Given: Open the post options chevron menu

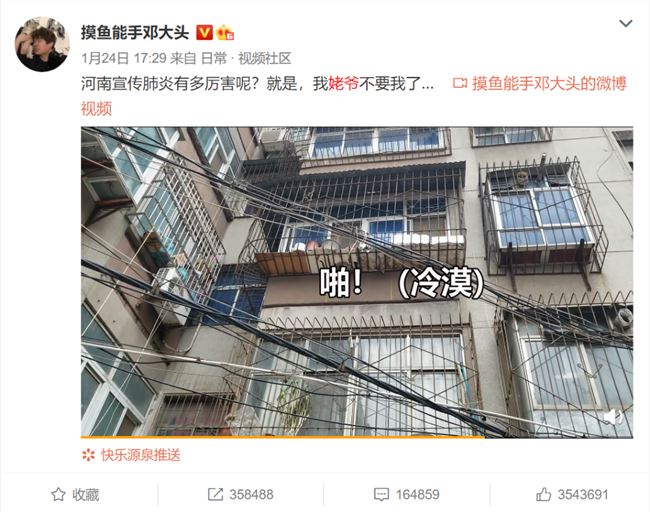Looking at the screenshot, I should [x=625, y=24].
